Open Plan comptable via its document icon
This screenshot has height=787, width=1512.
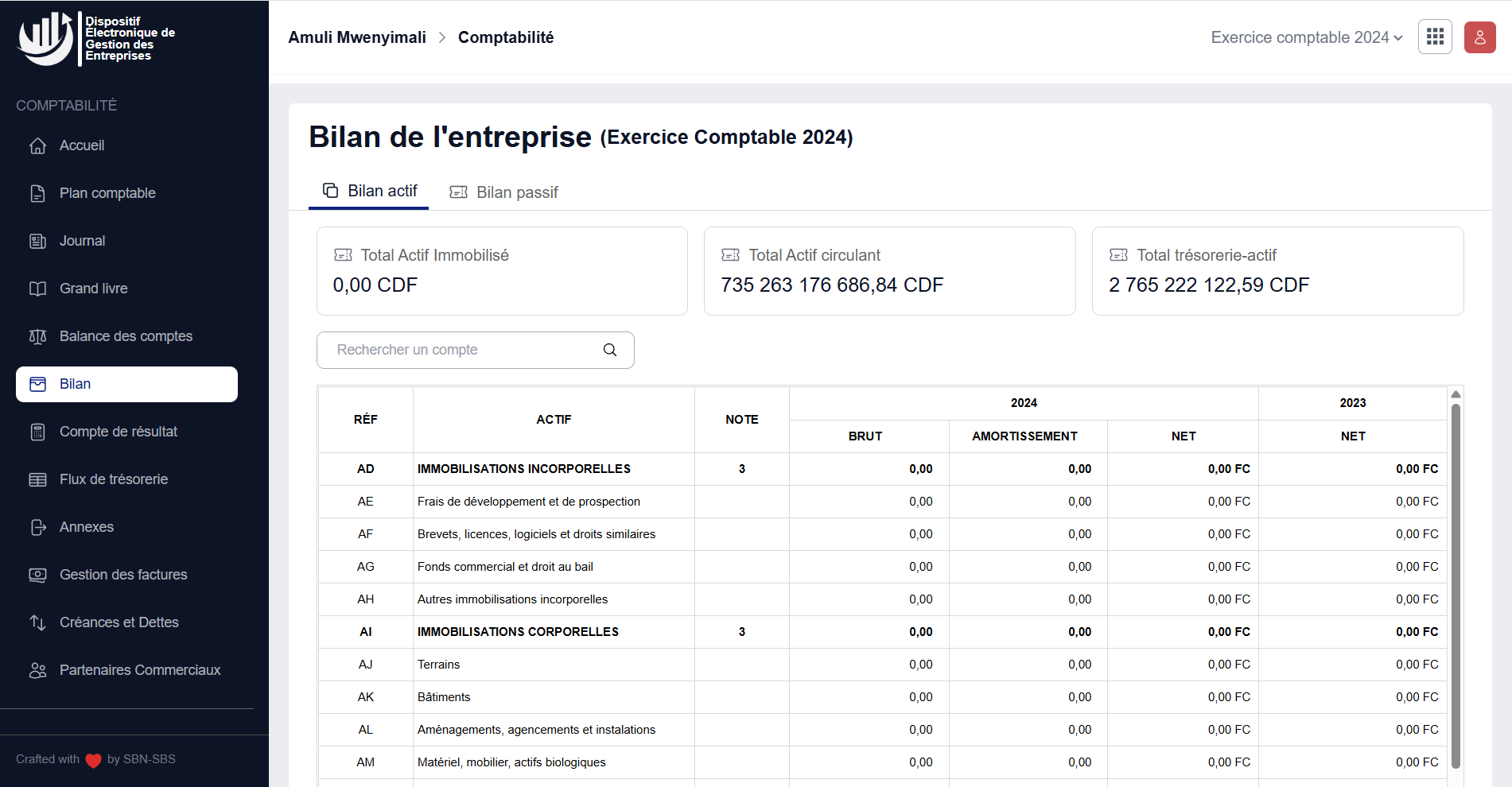pyautogui.click(x=38, y=193)
